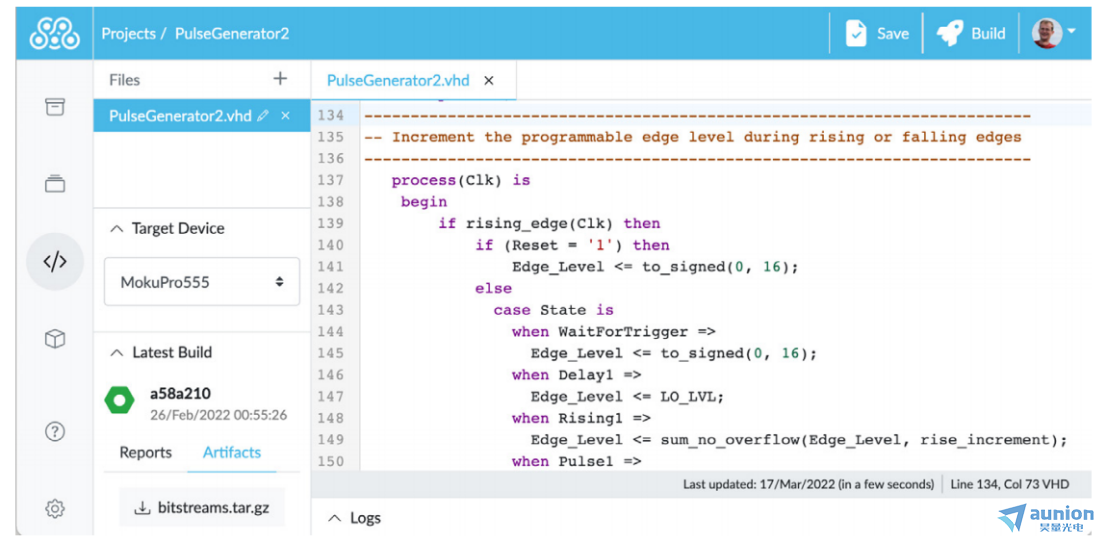Screen dimensions: 1106x543
Task: Click the 'case State is' line
Action: click(554, 310)
